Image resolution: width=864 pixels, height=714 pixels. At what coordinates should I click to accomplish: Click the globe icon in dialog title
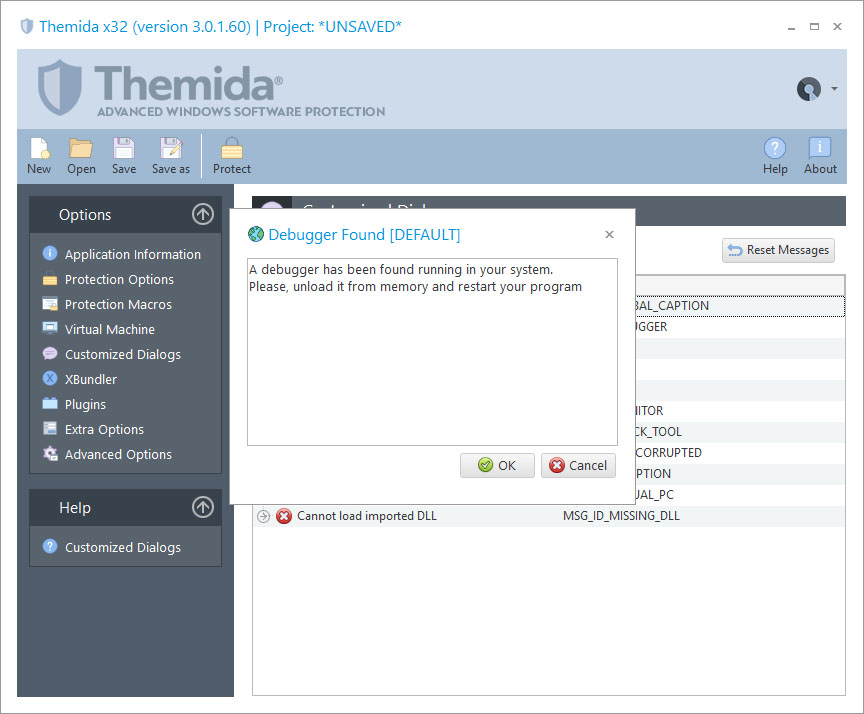pyautogui.click(x=256, y=234)
